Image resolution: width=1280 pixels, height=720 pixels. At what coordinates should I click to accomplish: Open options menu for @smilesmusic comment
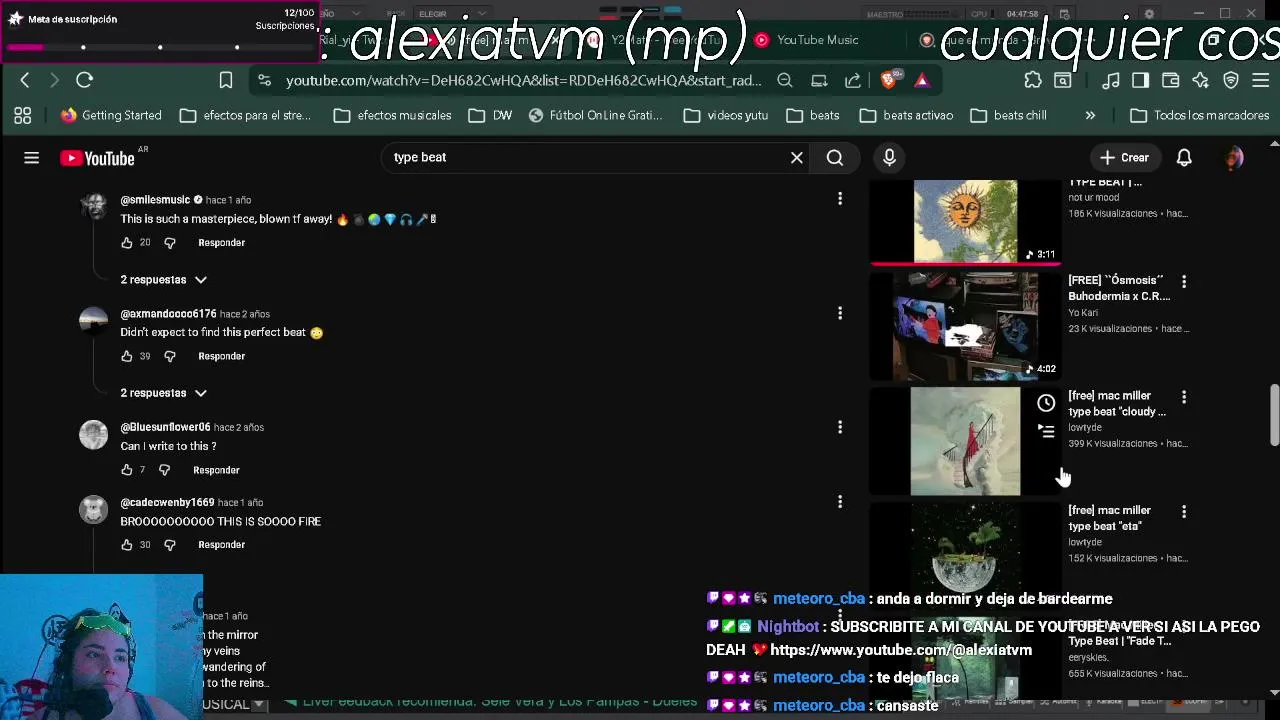840,199
